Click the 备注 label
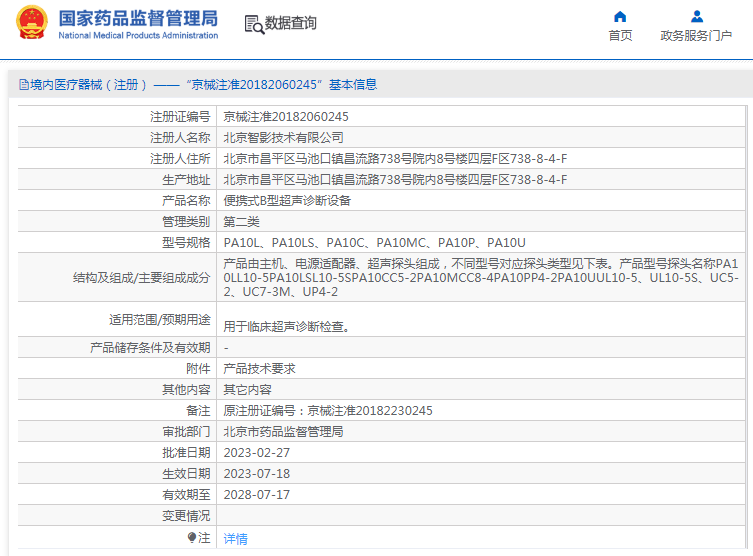Viewport: 753px width, 556px height. pos(198,411)
